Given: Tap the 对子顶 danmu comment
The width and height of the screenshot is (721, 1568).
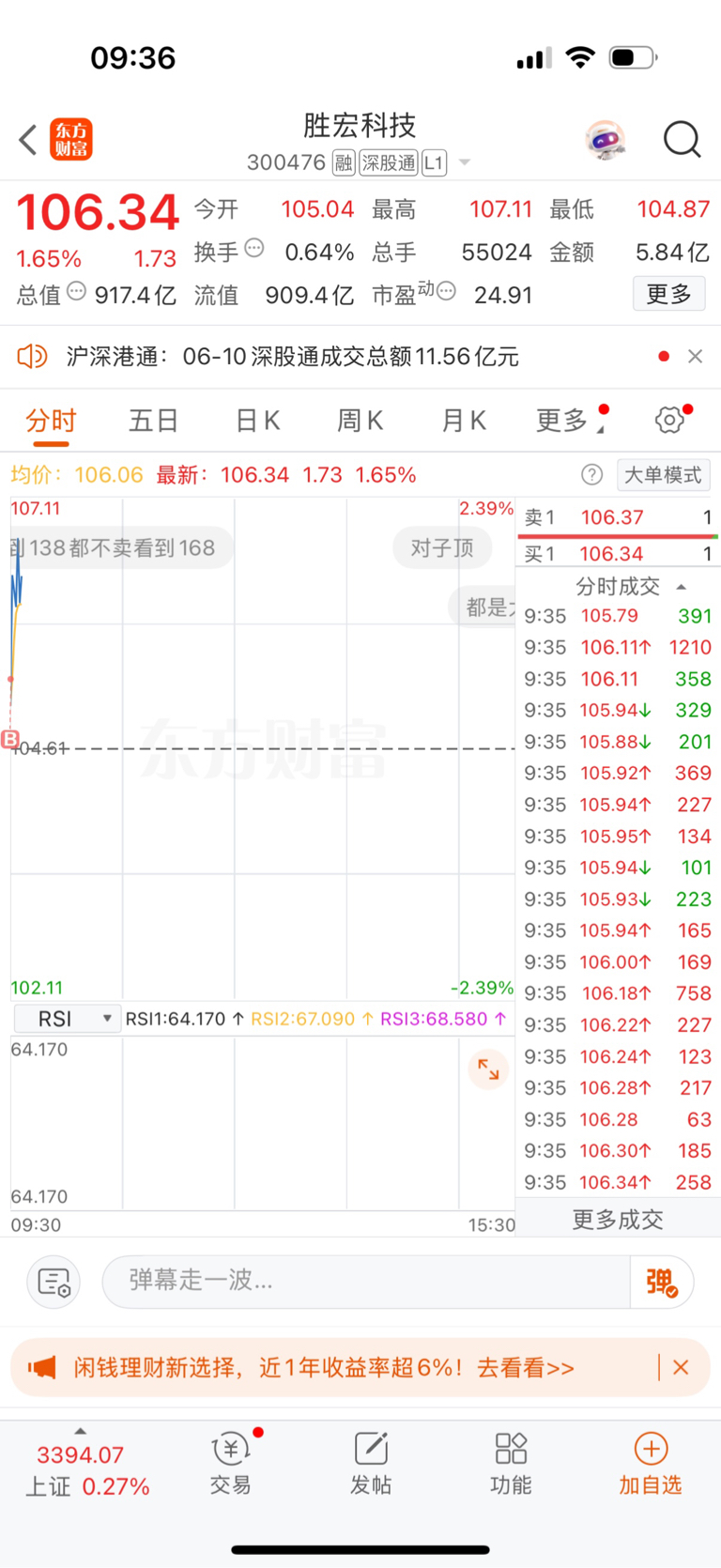Looking at the screenshot, I should pyautogui.click(x=442, y=547).
